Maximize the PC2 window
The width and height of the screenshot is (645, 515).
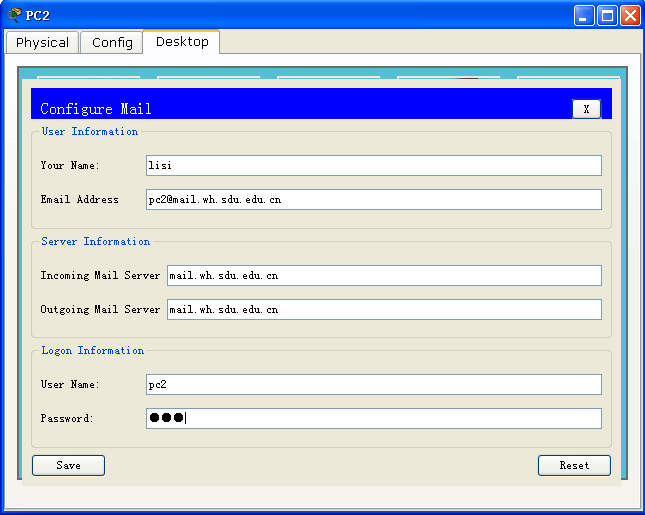point(607,15)
